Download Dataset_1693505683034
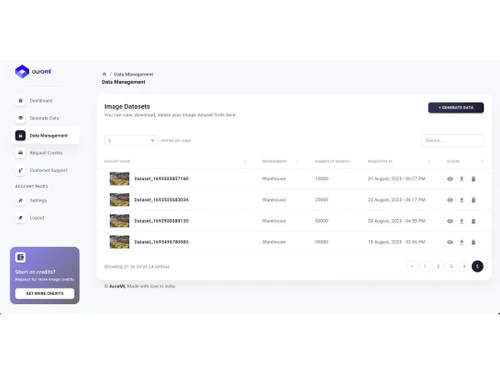The width and height of the screenshot is (500, 375). point(462,200)
